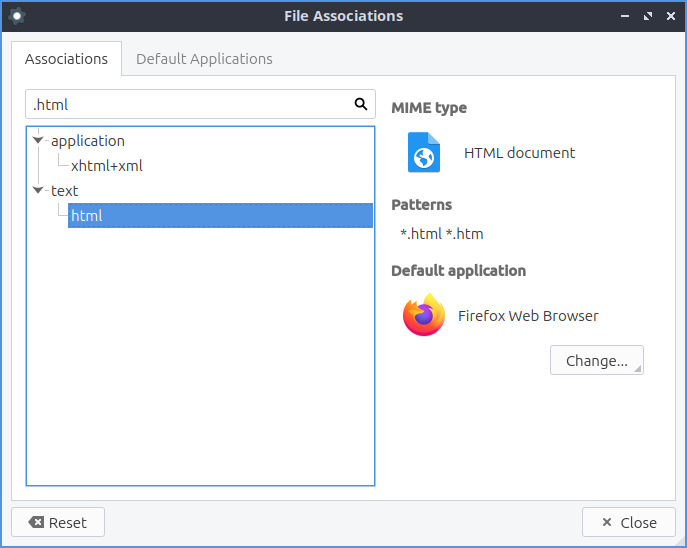Viewport: 687px width, 548px height.
Task: Collapse the text tree node
Action: [38, 190]
